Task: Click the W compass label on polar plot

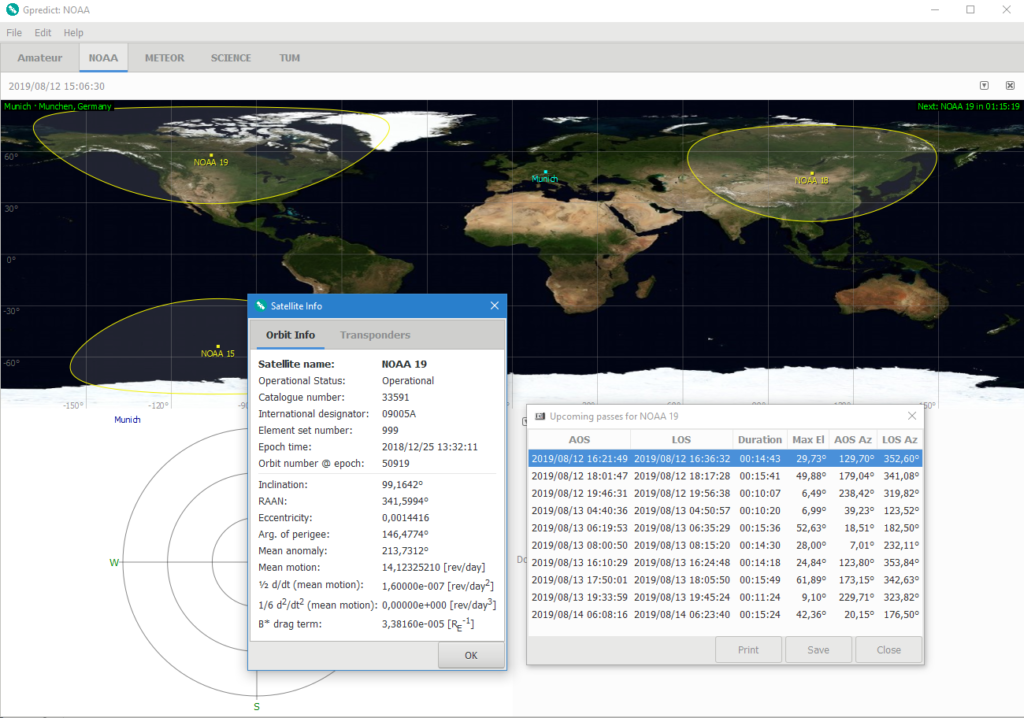Action: click(x=114, y=563)
